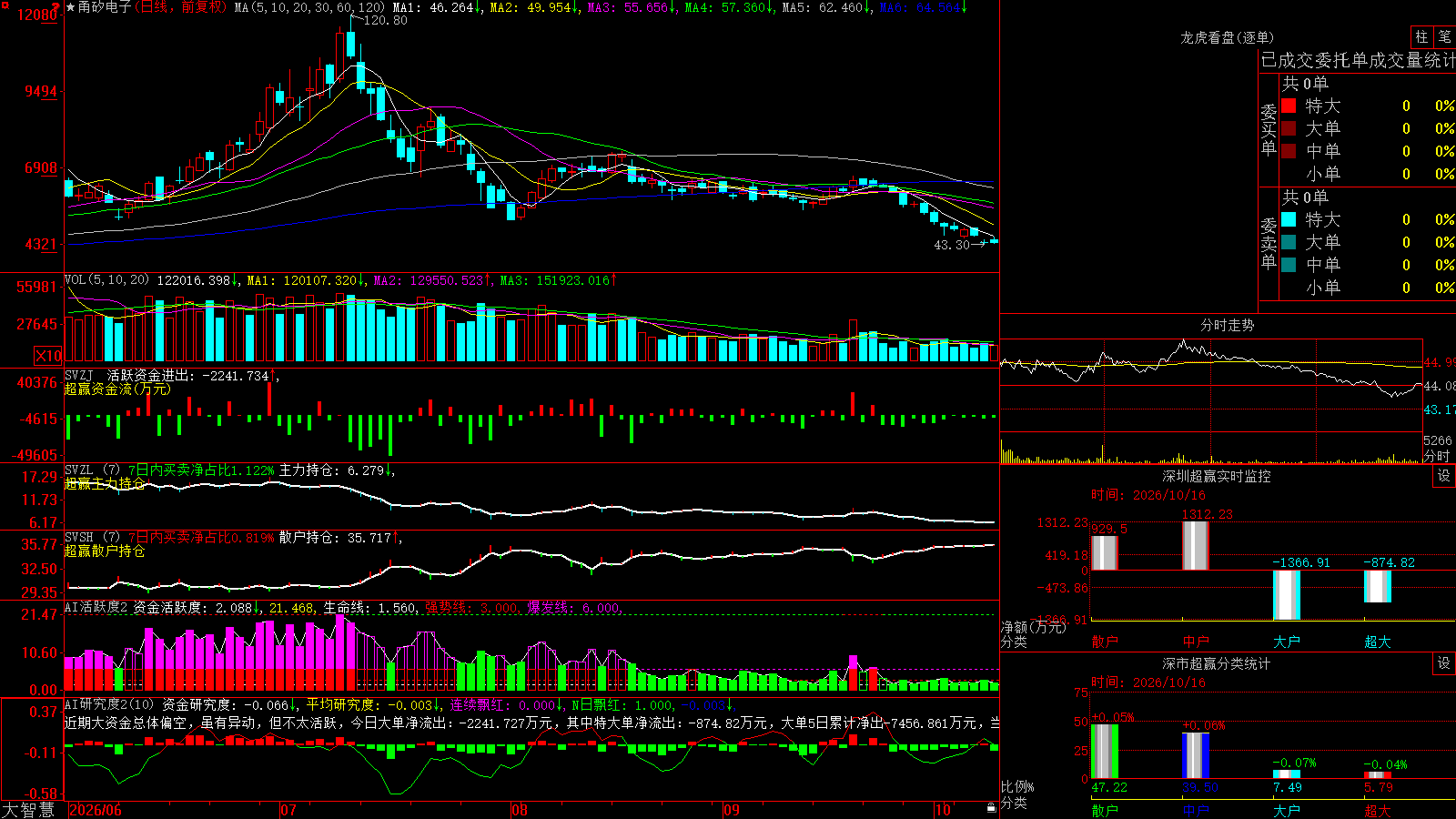Click the SVSH indicator name
Screen dimensions: 1456x819
pos(78,538)
